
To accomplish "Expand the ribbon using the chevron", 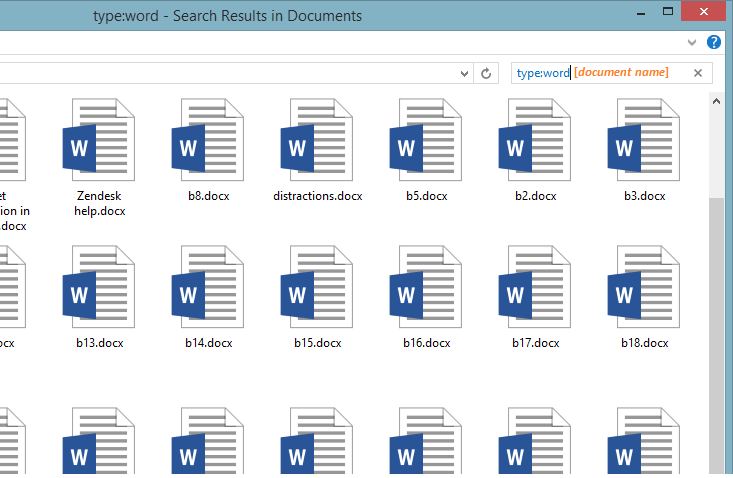I will pyautogui.click(x=692, y=43).
